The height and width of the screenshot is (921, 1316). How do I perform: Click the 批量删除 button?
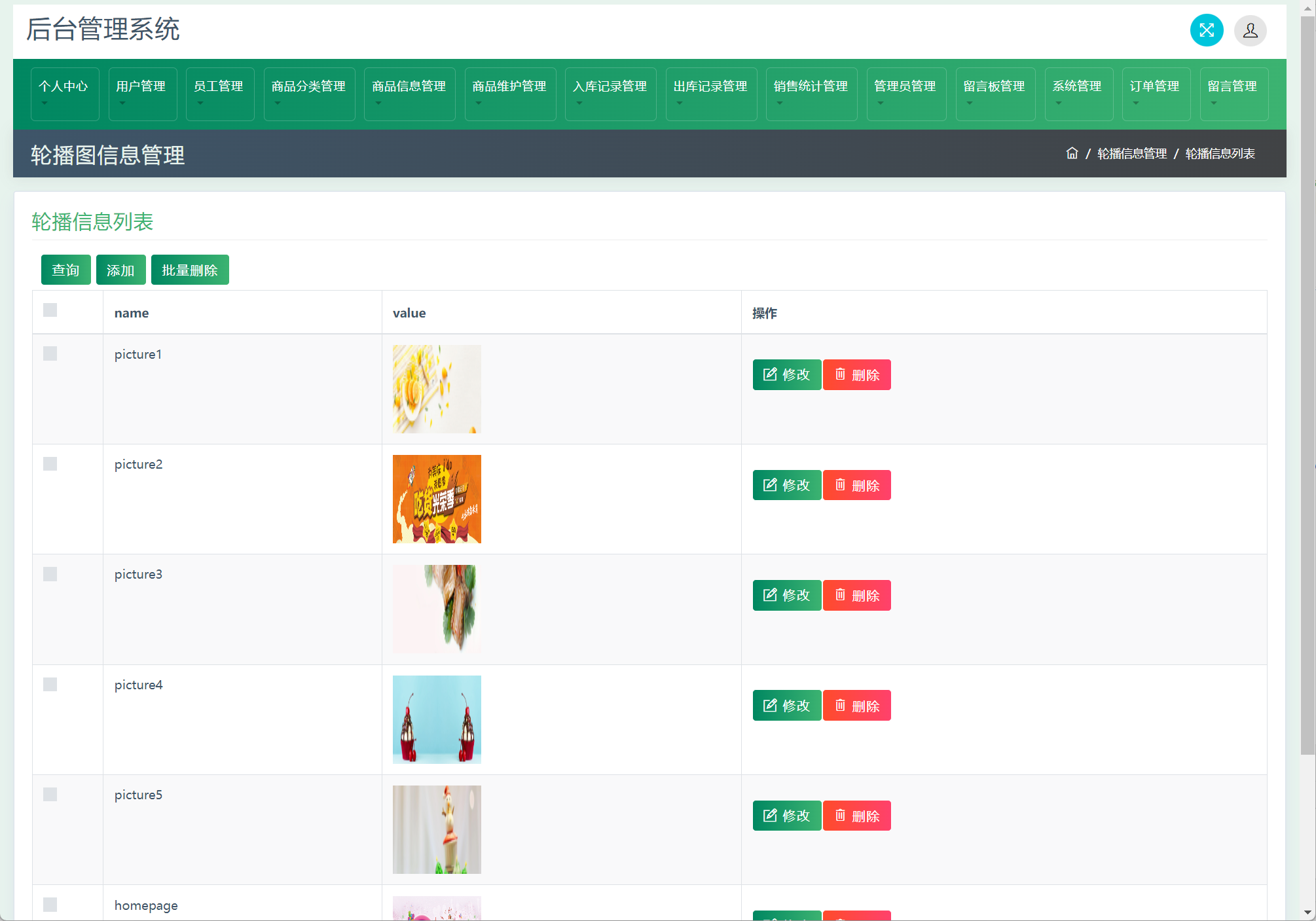point(190,270)
